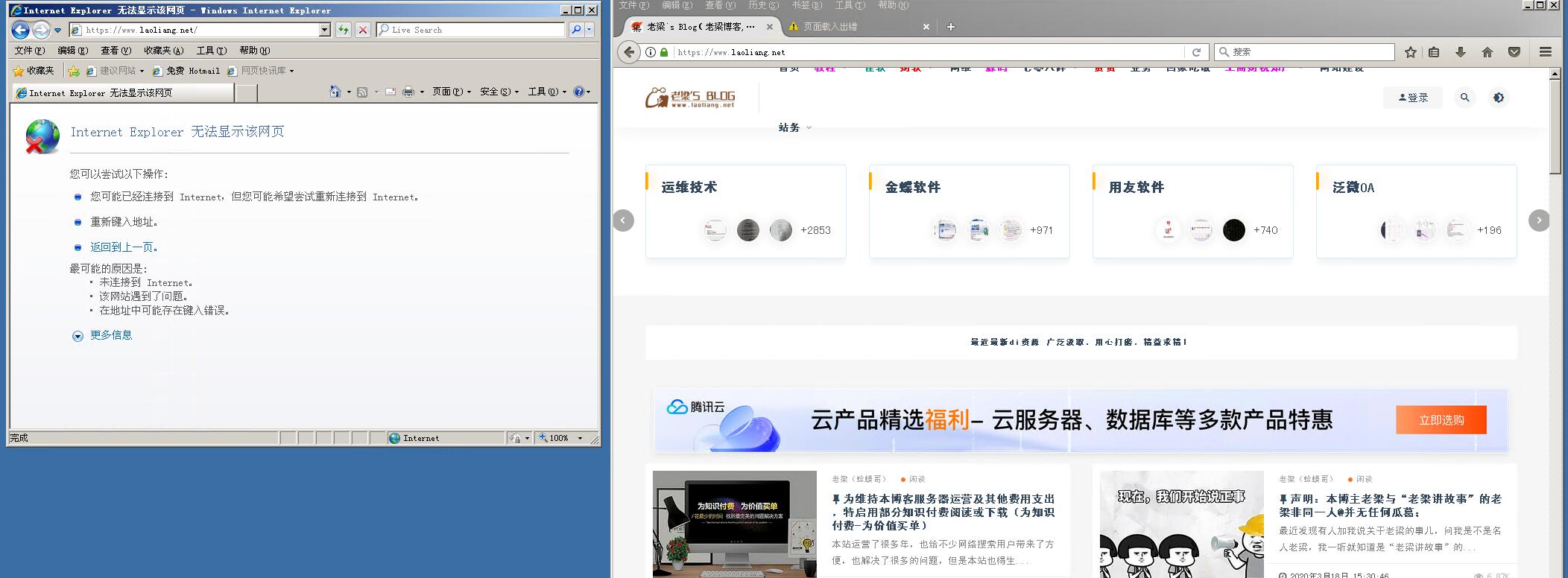Click the IE stop loading button
This screenshot has height=578, width=1568.
pyautogui.click(x=363, y=30)
